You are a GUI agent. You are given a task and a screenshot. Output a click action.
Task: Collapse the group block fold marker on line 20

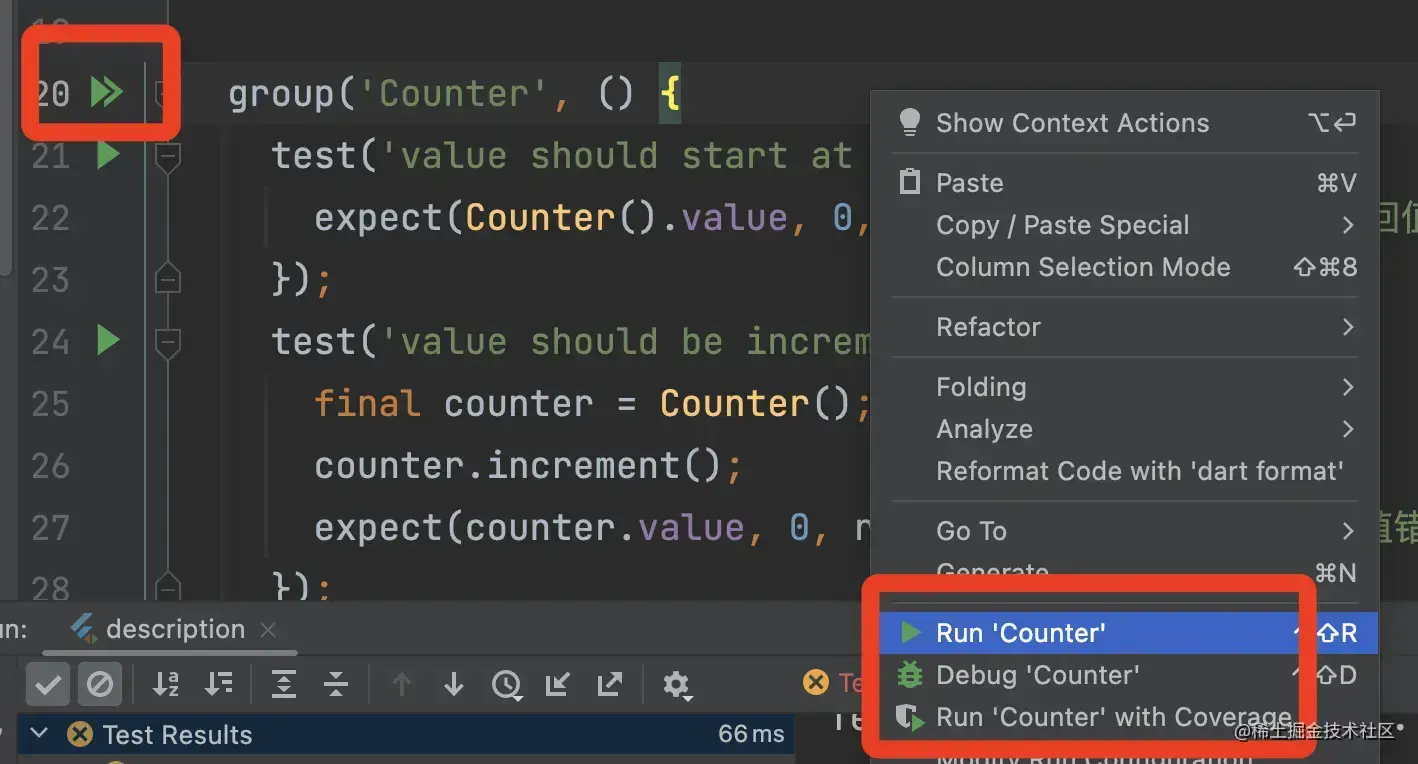click(161, 94)
